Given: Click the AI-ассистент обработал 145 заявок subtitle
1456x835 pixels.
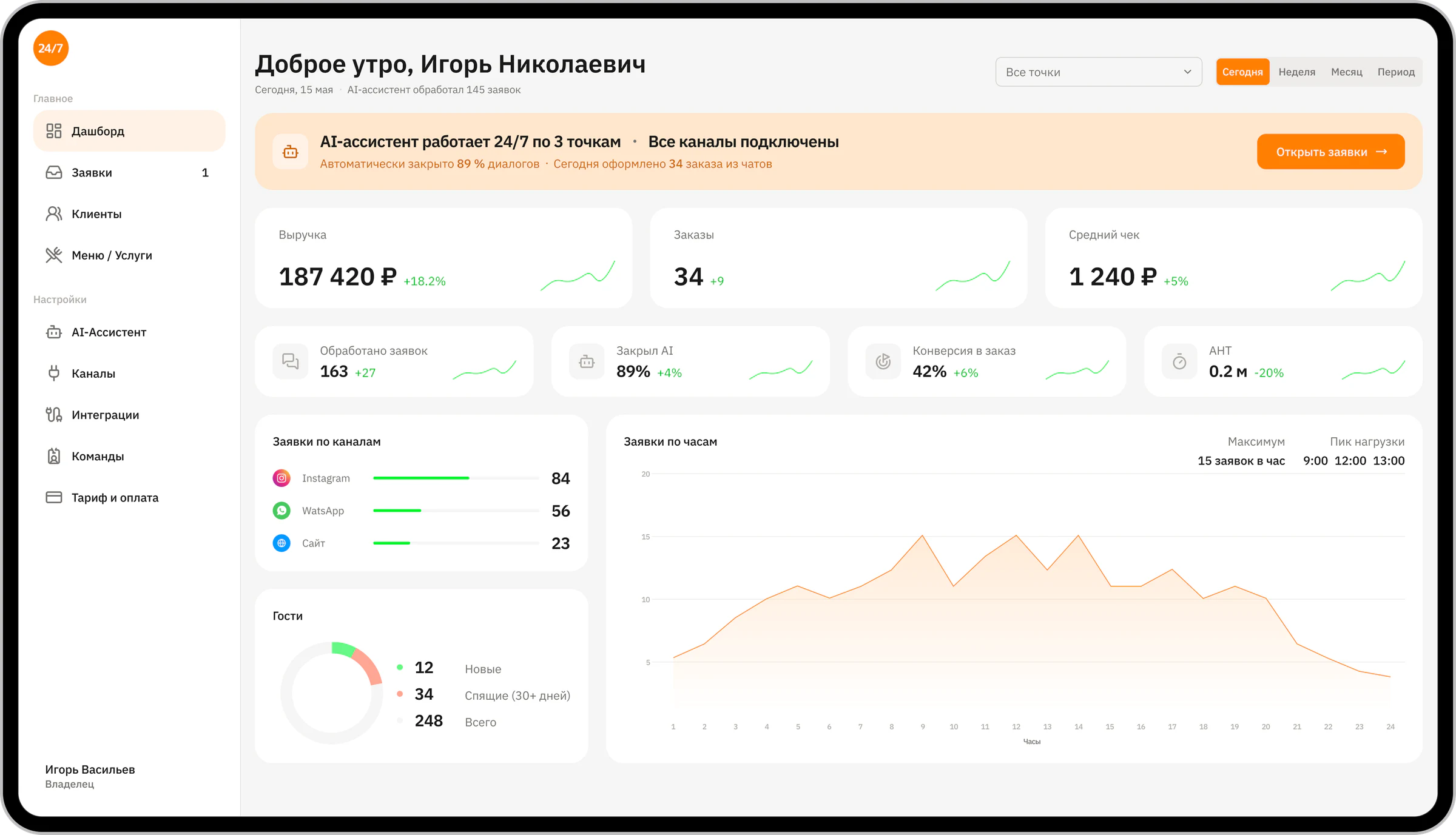Looking at the screenshot, I should tap(434, 90).
